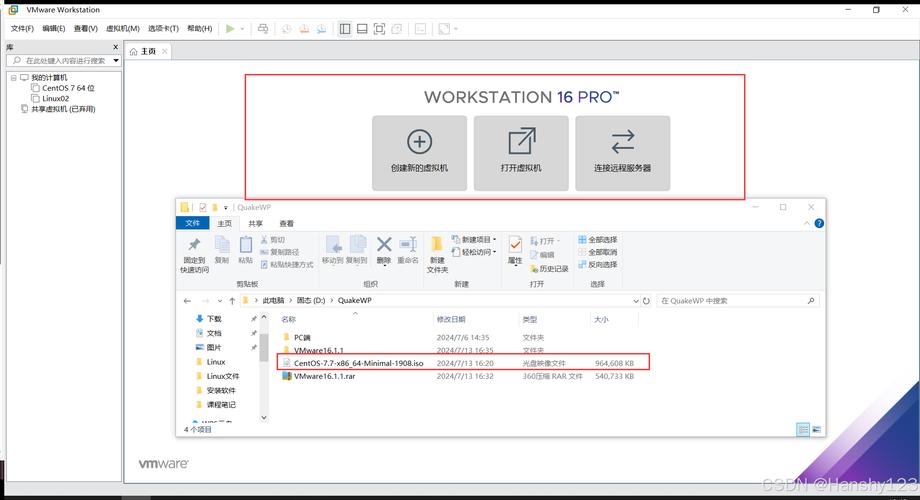Select 共享虚拟机 (已弃用) in library
The height and width of the screenshot is (500, 920).
pyautogui.click(x=58, y=109)
